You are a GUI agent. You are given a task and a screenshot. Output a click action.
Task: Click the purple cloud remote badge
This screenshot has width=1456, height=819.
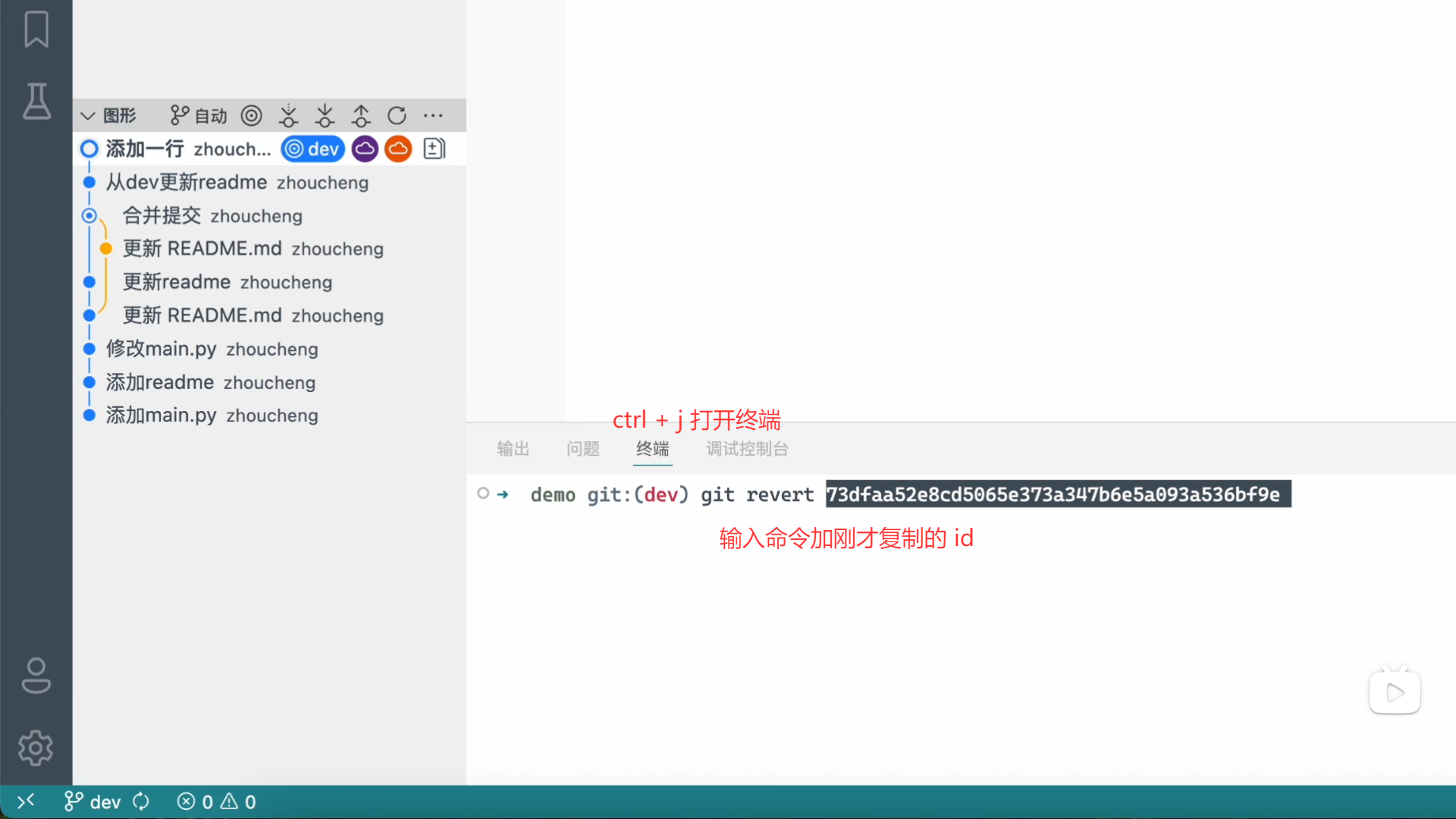click(x=365, y=149)
